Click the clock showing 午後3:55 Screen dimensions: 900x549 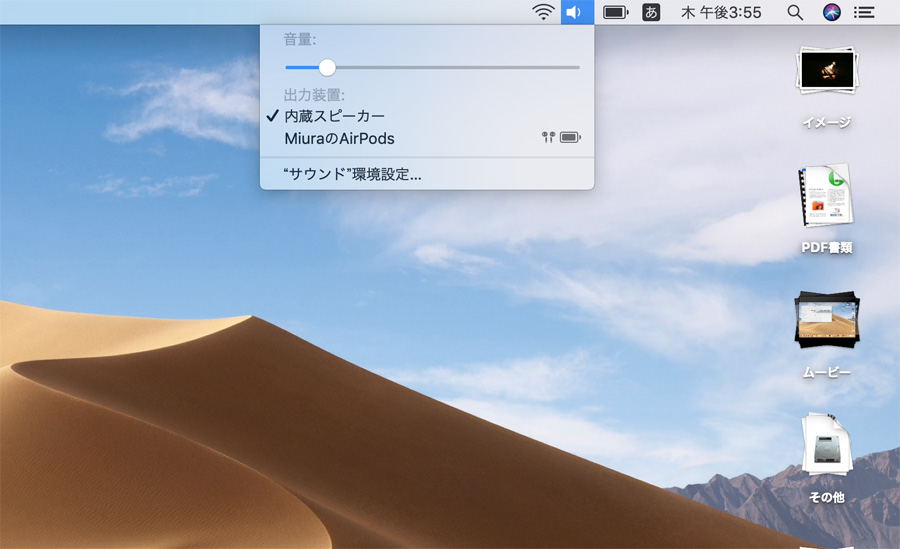point(720,12)
